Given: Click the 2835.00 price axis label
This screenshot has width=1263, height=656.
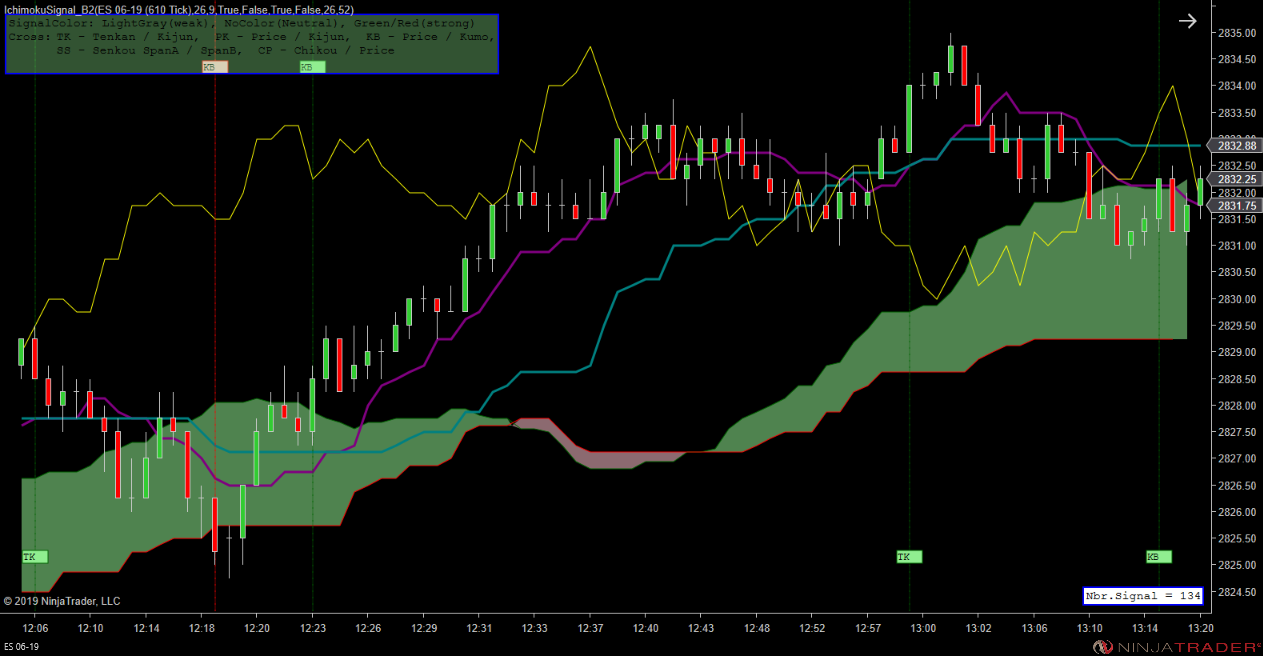Looking at the screenshot, I should (1238, 33).
